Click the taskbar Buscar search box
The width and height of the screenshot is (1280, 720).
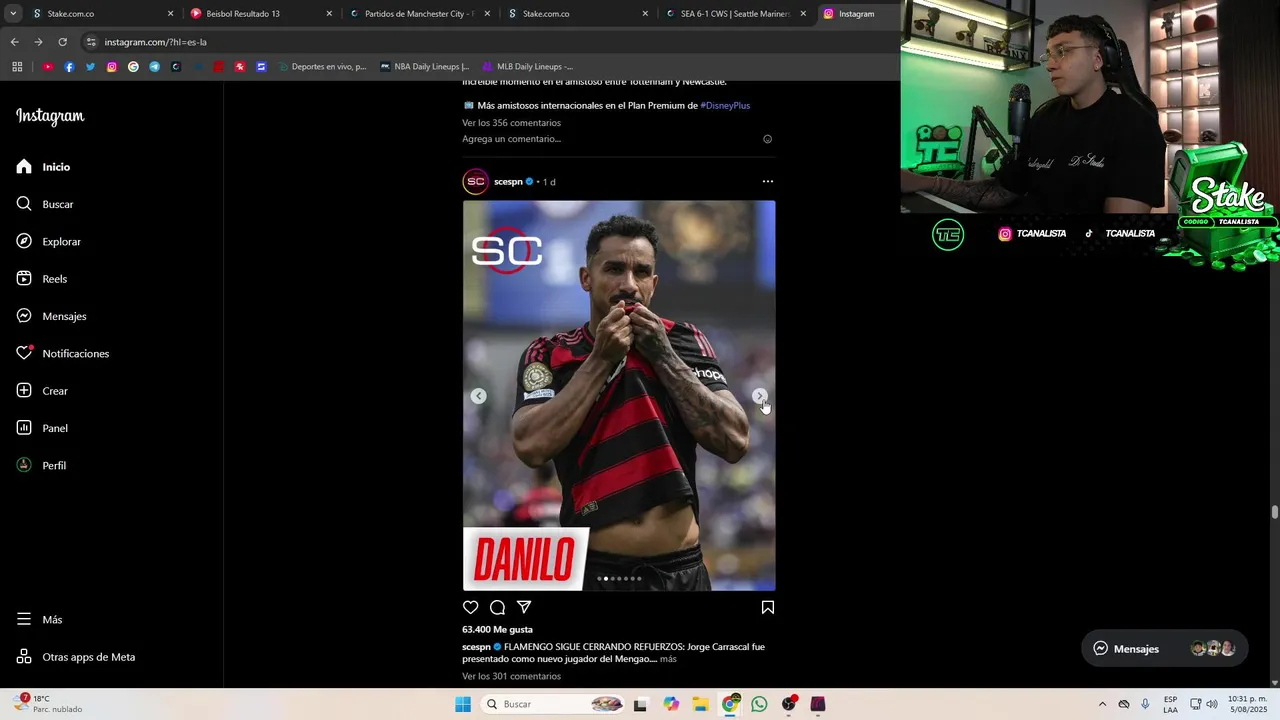[x=553, y=704]
